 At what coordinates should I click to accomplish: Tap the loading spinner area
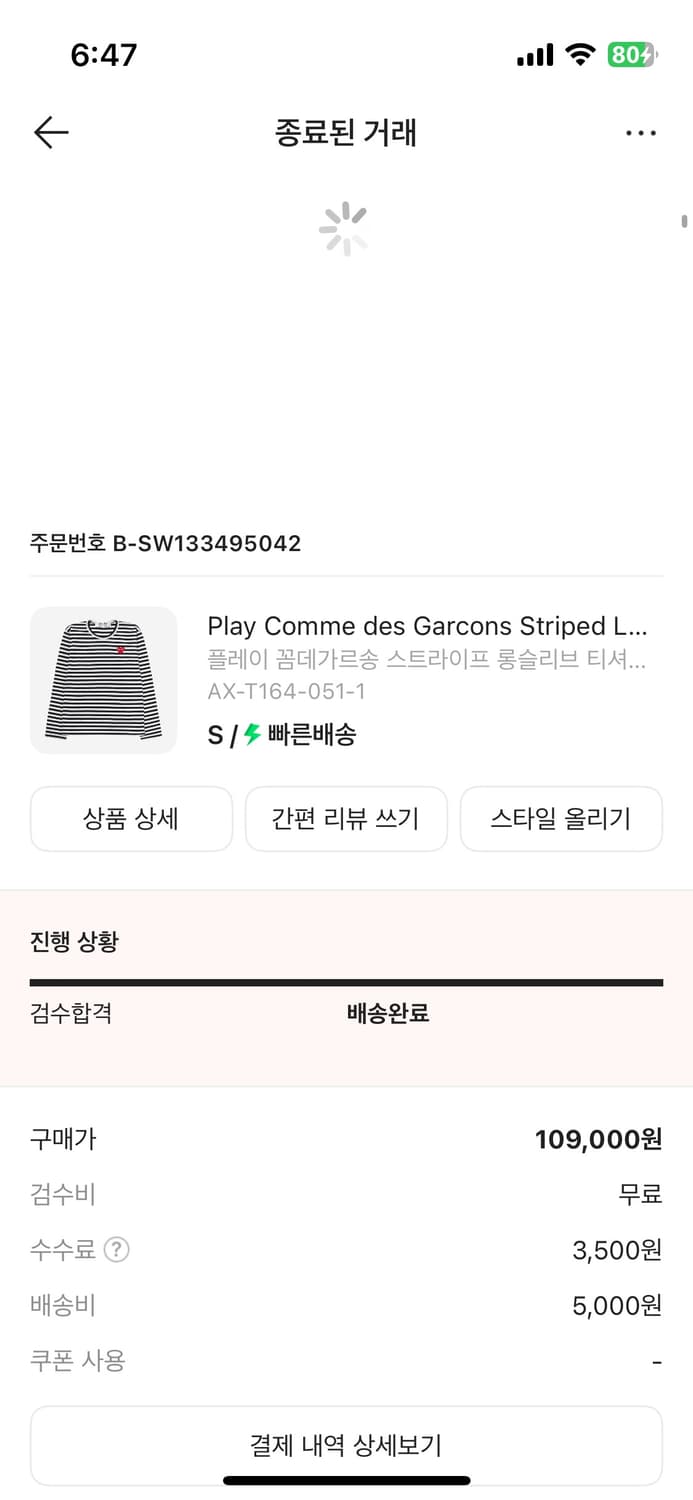click(x=345, y=227)
